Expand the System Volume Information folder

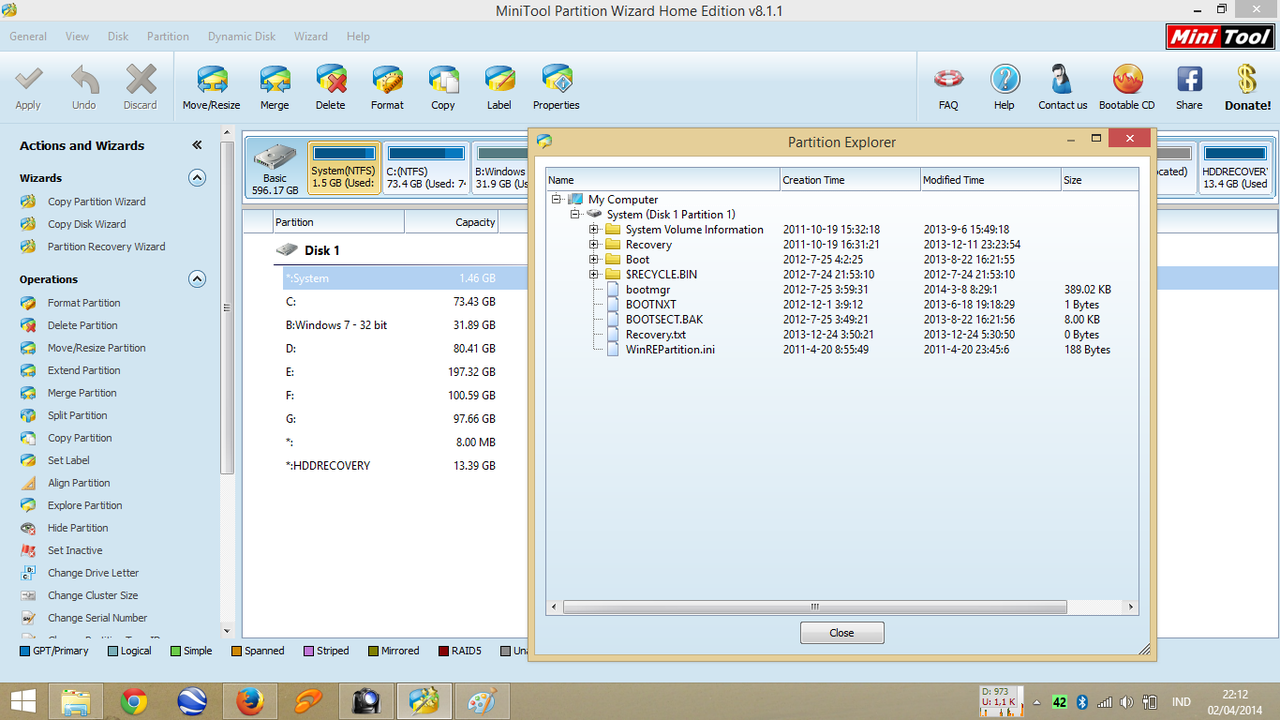coord(593,229)
